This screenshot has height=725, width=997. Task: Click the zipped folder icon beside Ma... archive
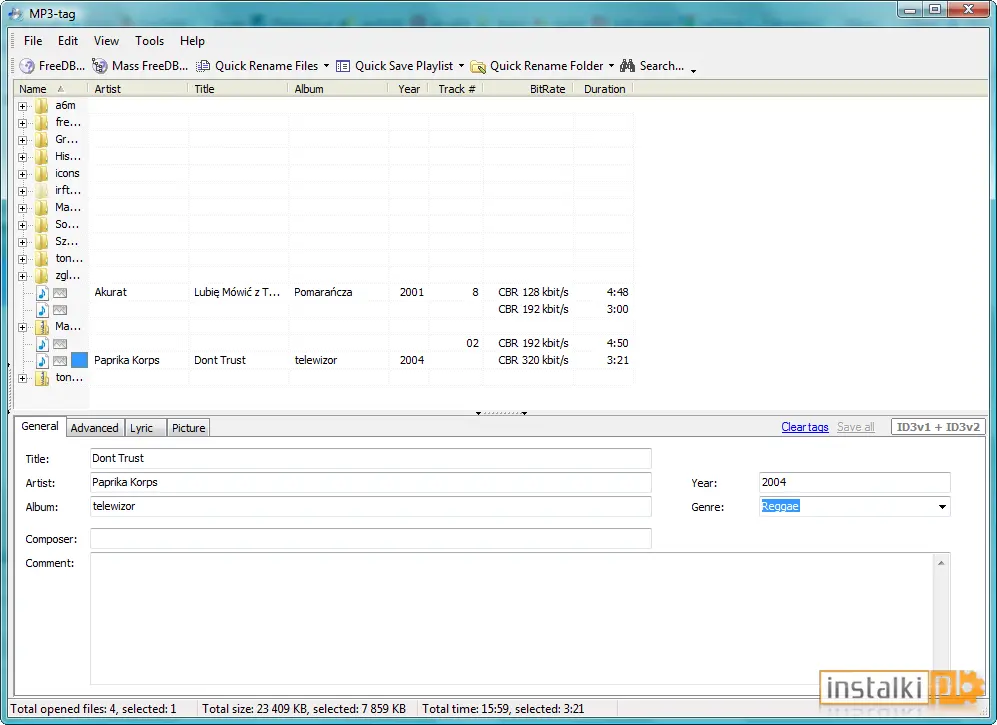[x=42, y=327]
